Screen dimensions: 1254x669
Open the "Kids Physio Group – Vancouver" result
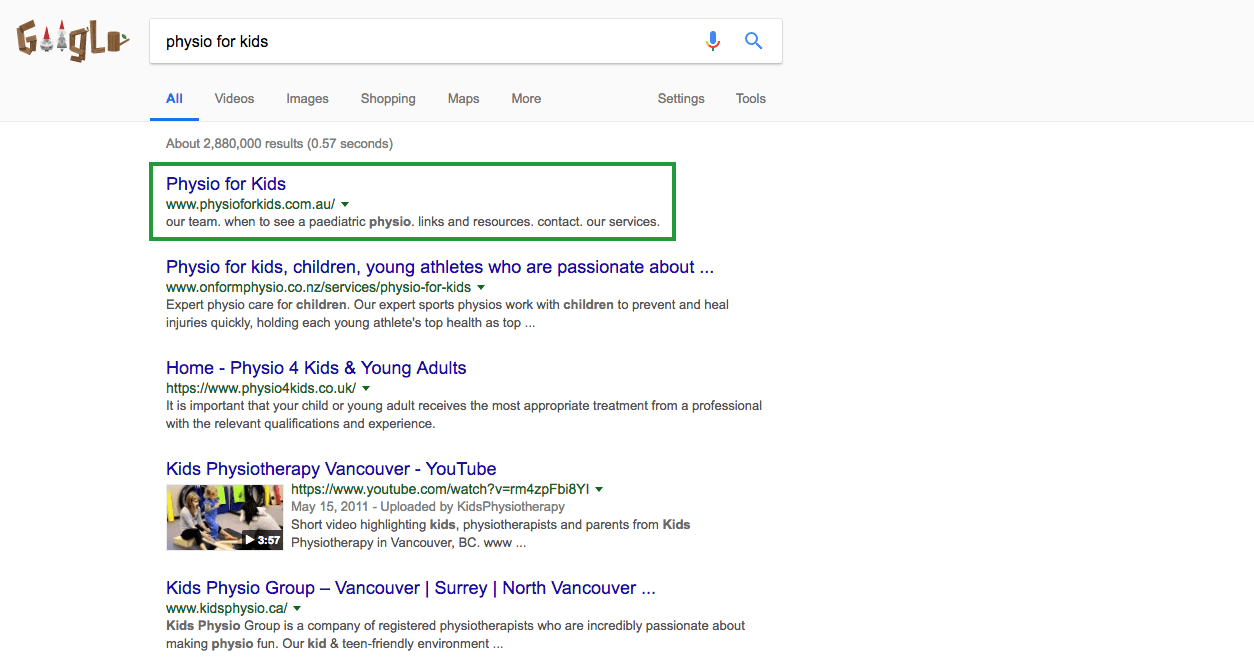click(x=411, y=588)
